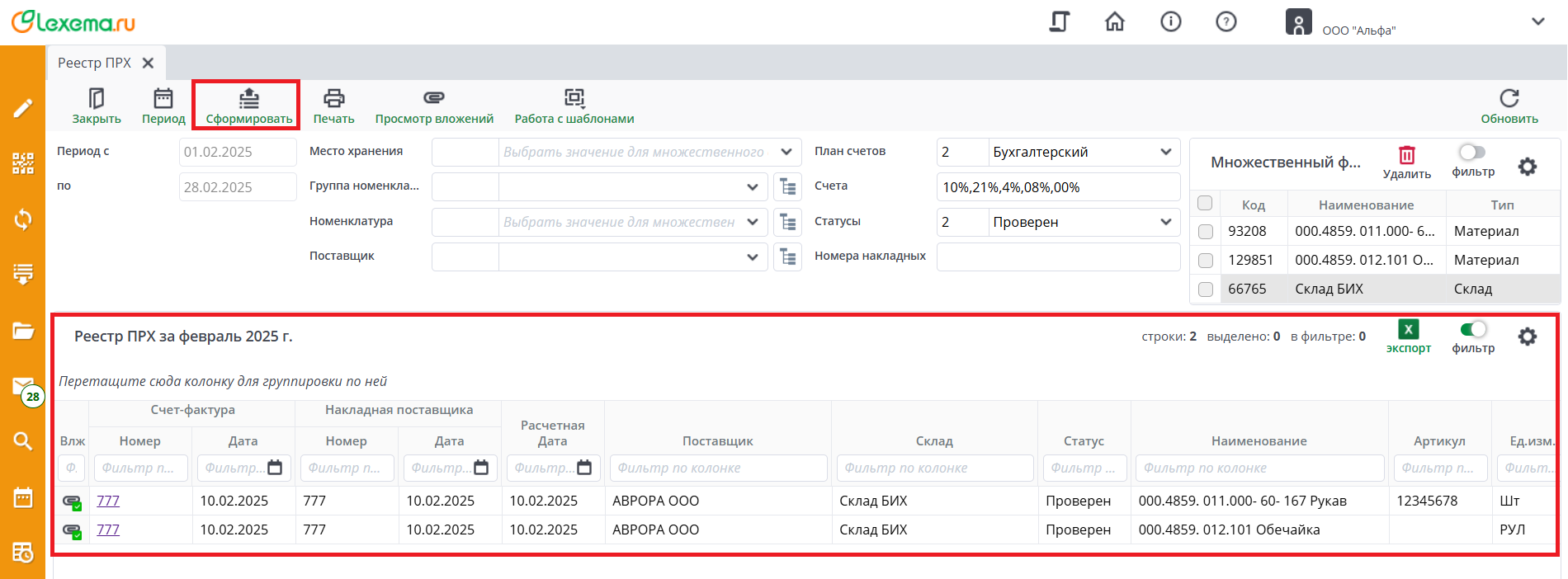Screen dimensions: 1568x579
Task: Open the ООО "Альфа" account menu
Action: (1537, 22)
